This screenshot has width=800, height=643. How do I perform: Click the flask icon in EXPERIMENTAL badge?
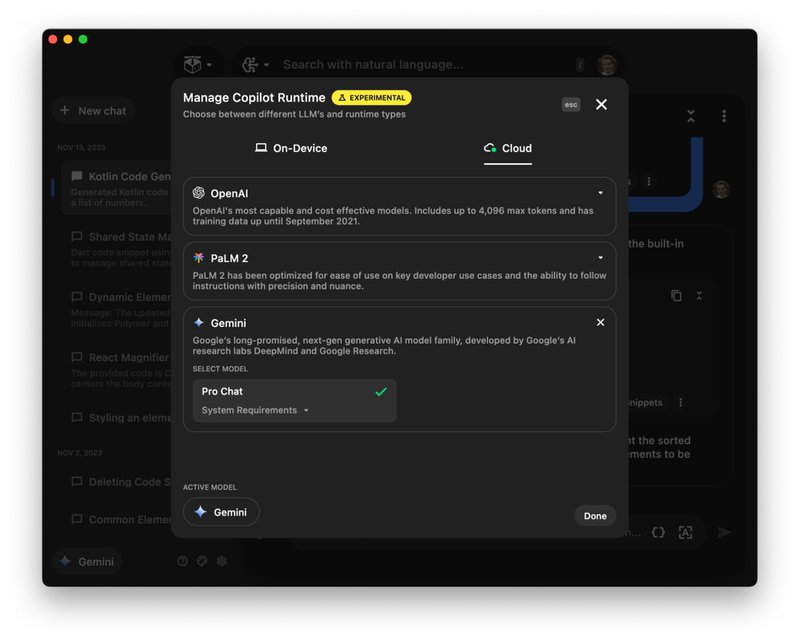pos(342,97)
